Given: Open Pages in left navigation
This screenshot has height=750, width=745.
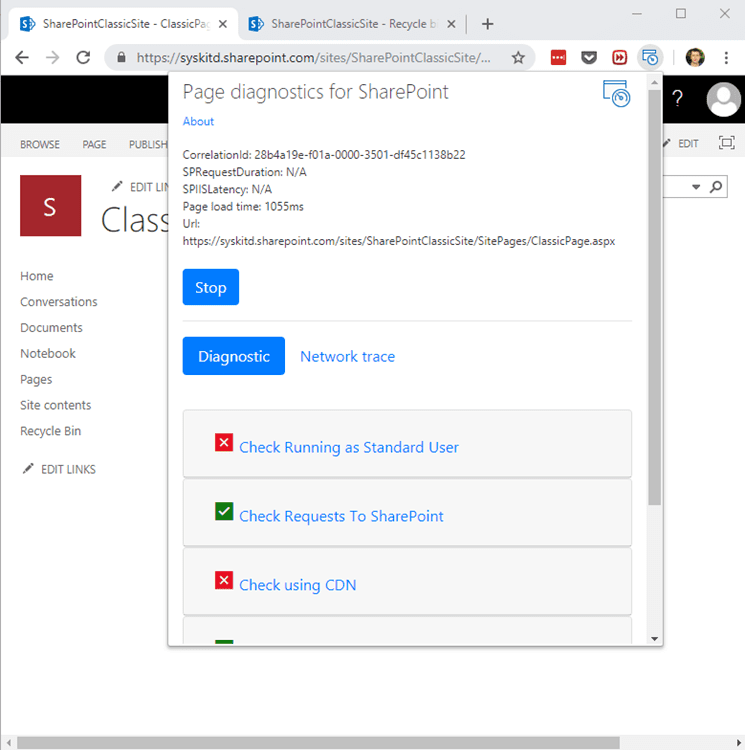Looking at the screenshot, I should click(x=36, y=379).
